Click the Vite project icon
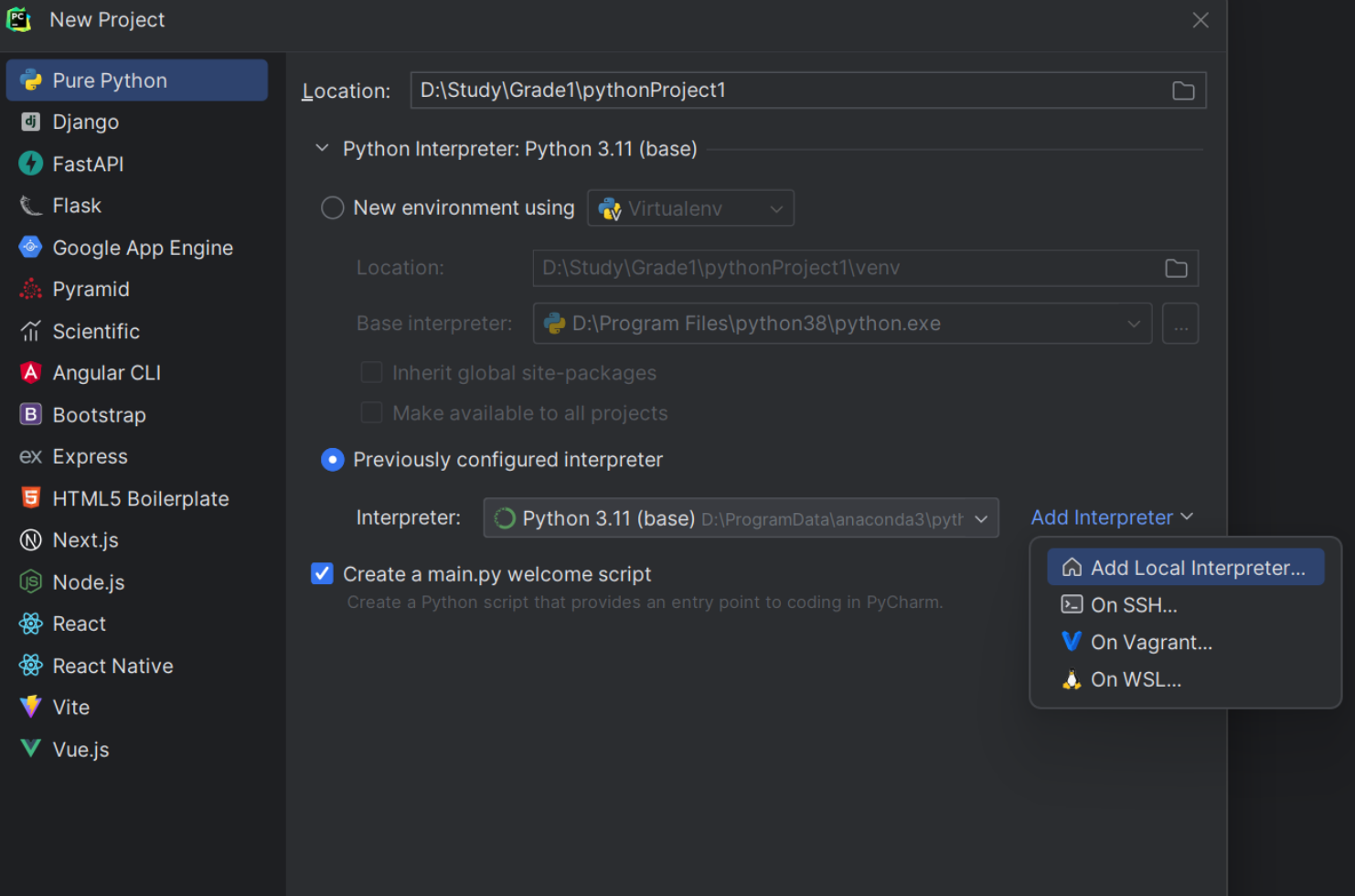This screenshot has width=1355, height=896. [x=31, y=707]
